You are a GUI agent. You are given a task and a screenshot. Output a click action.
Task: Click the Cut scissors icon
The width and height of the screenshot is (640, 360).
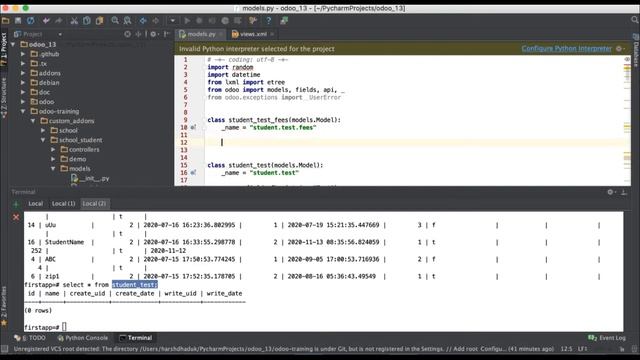coord(74,20)
